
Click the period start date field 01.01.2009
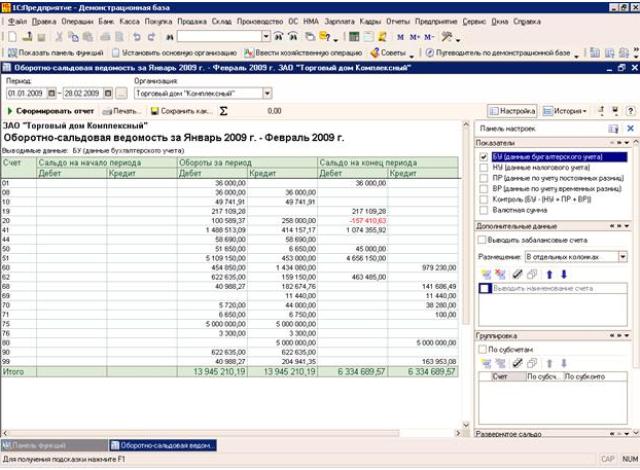tap(26, 93)
